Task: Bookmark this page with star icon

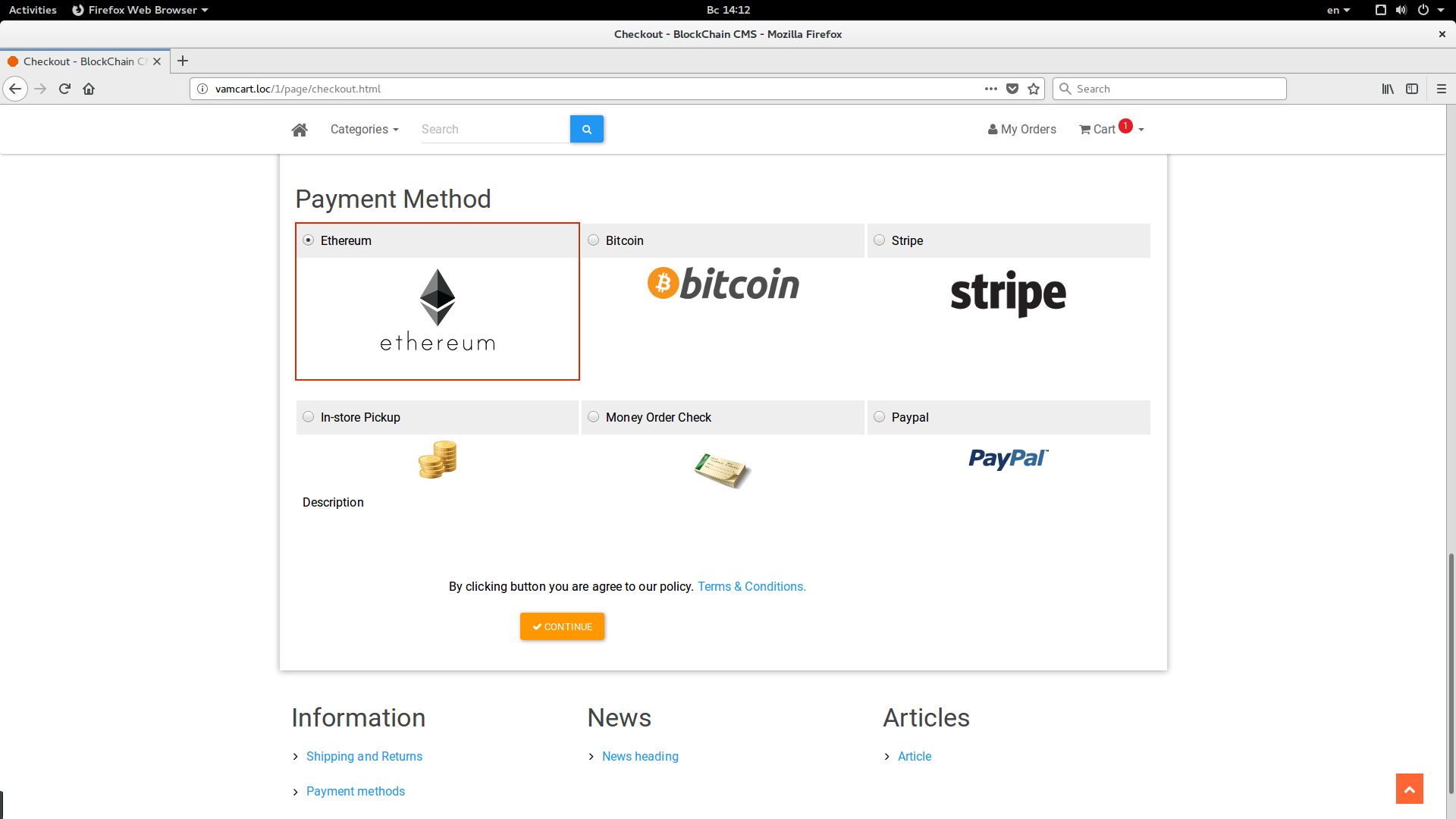Action: (x=1034, y=89)
